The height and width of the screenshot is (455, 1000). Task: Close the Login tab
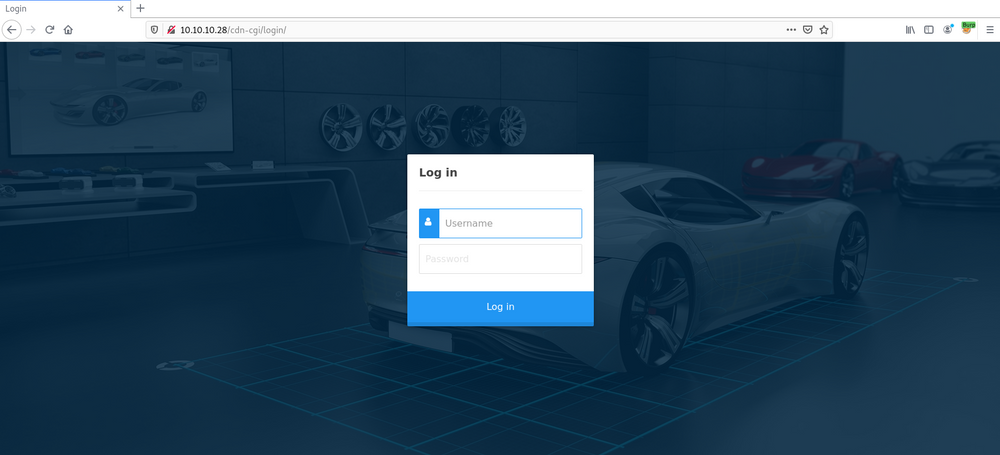121,9
